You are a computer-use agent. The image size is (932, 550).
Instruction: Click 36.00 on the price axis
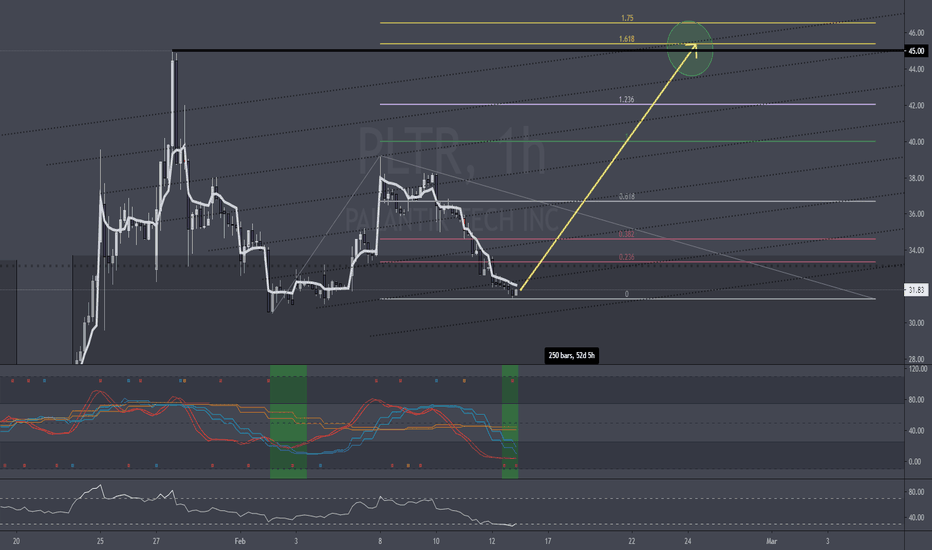[916, 214]
